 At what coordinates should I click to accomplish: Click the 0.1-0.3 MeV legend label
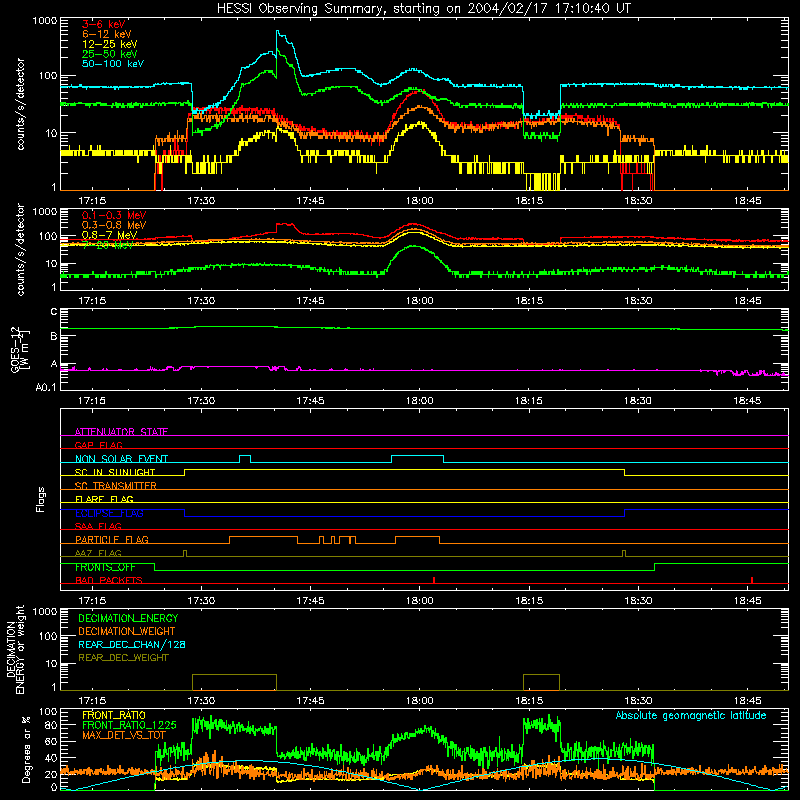(114, 215)
